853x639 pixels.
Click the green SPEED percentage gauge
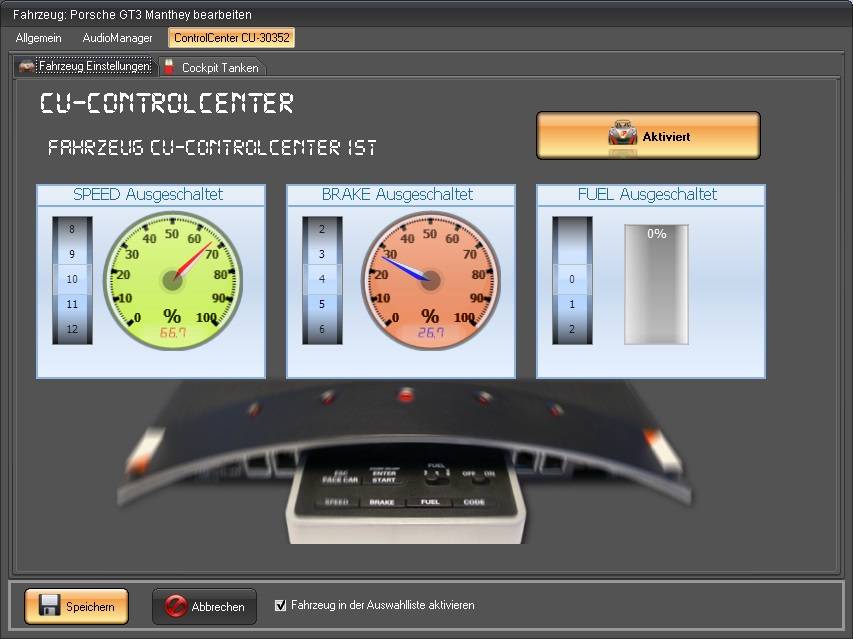[173, 281]
